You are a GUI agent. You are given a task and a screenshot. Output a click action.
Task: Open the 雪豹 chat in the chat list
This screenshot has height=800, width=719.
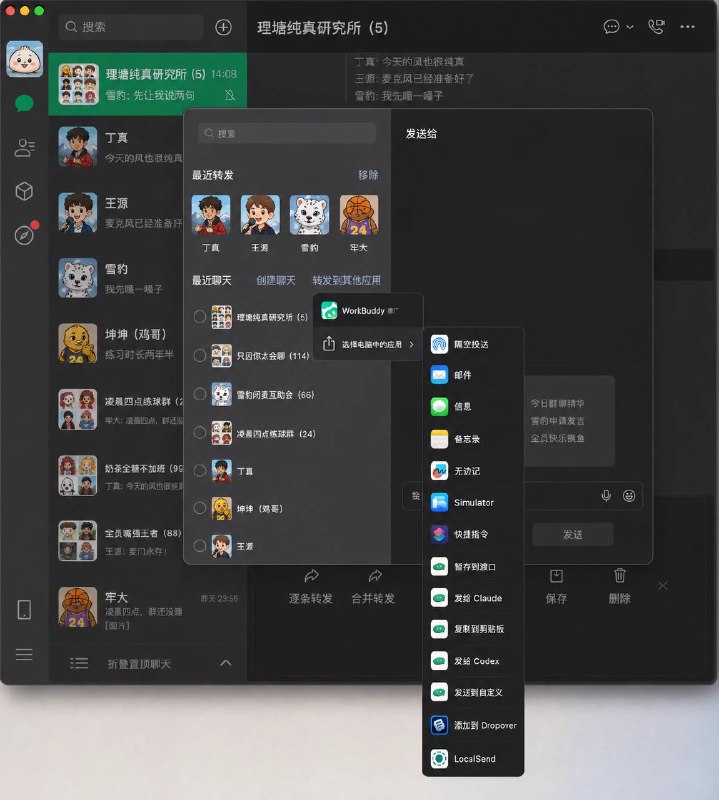(x=116, y=278)
